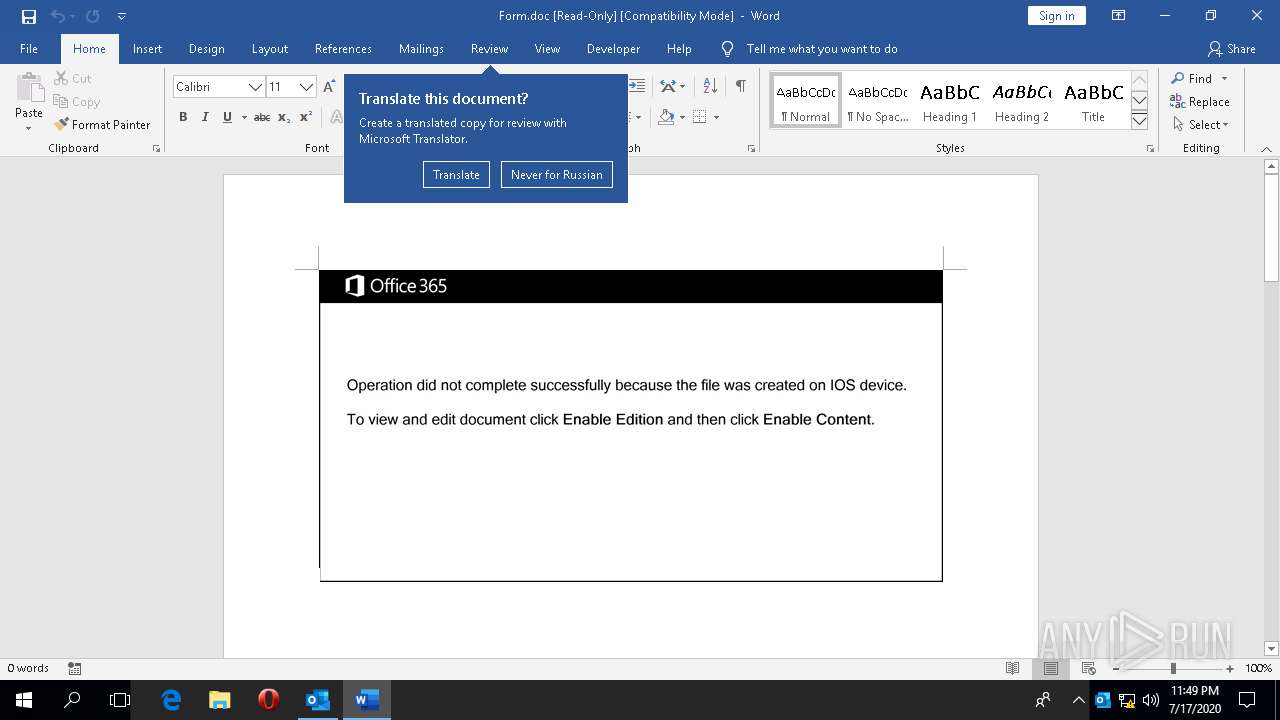Toggle Superscript formatting
The image size is (1280, 720).
pyautogui.click(x=306, y=117)
